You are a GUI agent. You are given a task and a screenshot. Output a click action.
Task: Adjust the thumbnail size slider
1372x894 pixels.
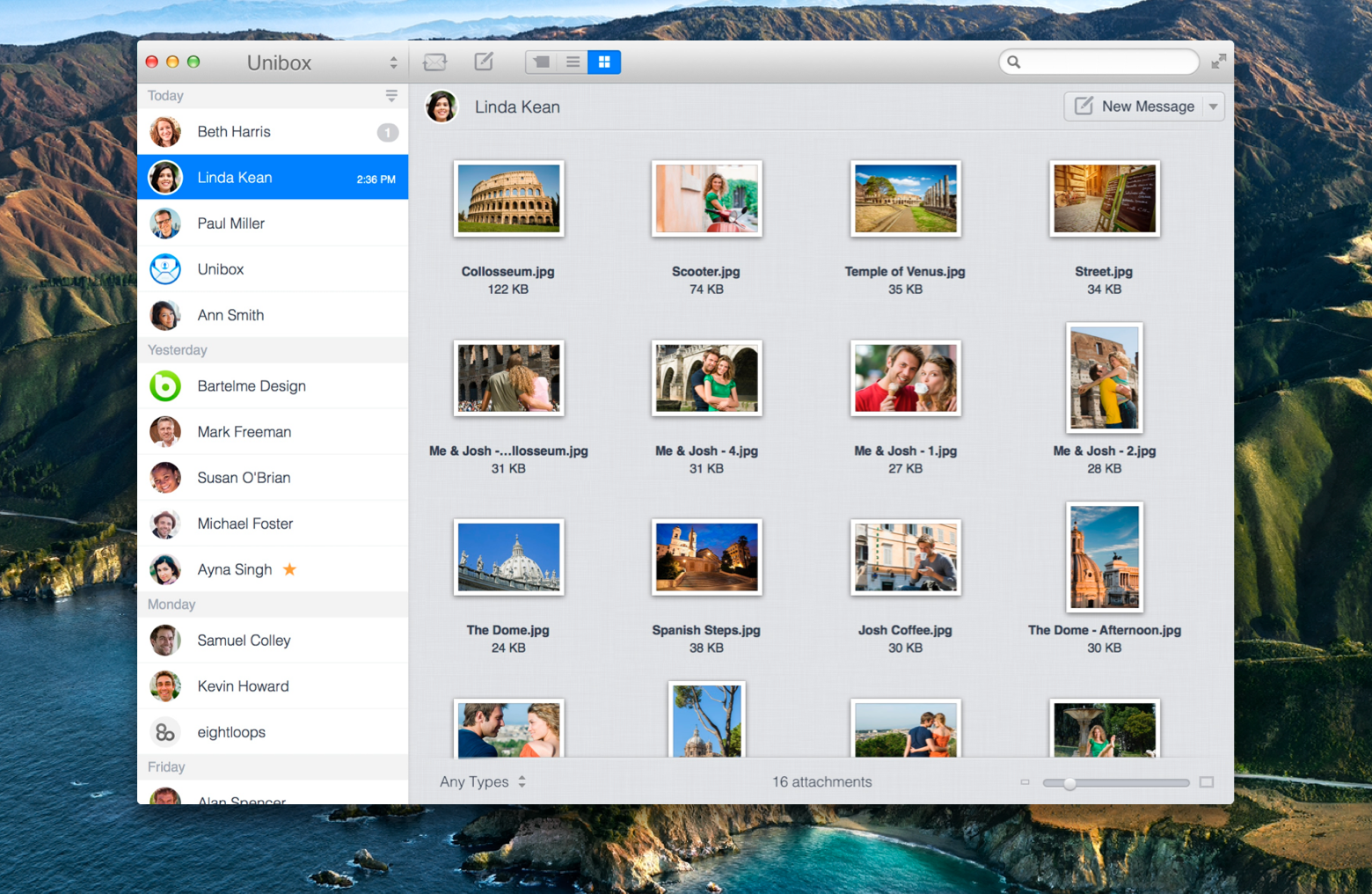click(x=1069, y=782)
